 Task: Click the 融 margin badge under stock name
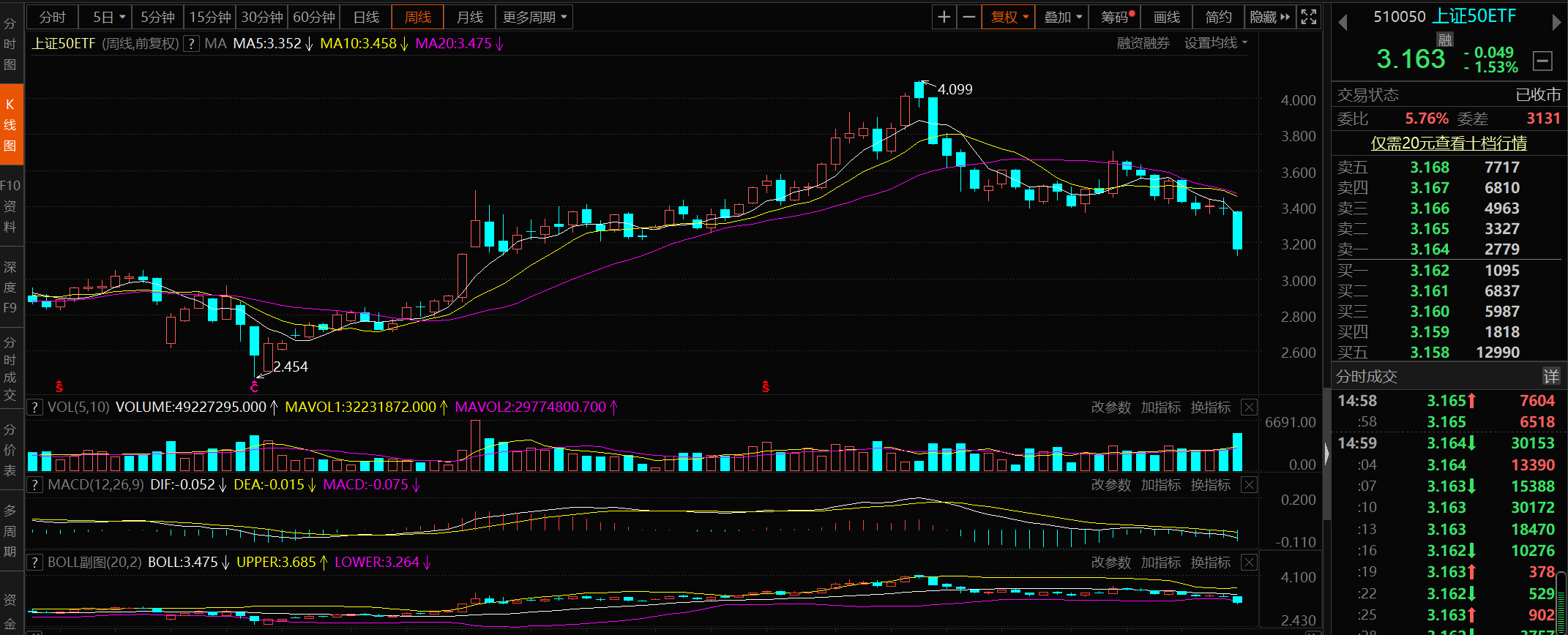[1445, 40]
